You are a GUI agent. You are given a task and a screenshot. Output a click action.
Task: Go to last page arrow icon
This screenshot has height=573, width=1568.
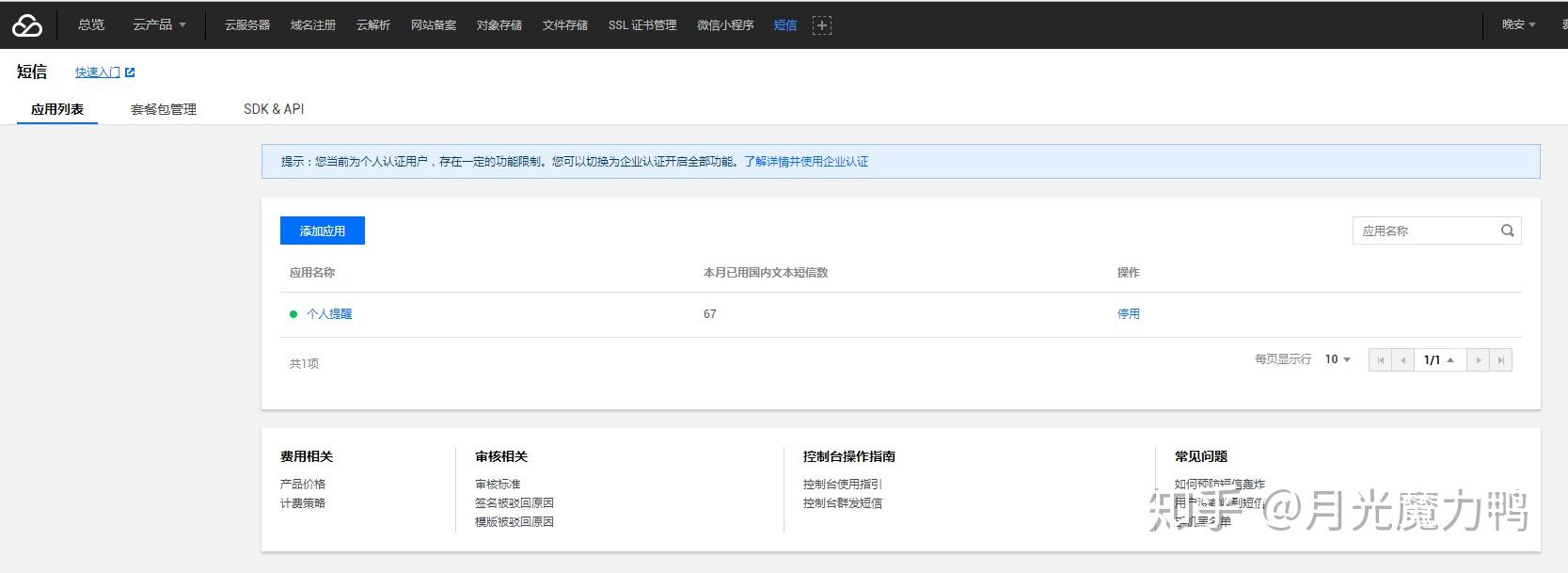tap(1501, 360)
